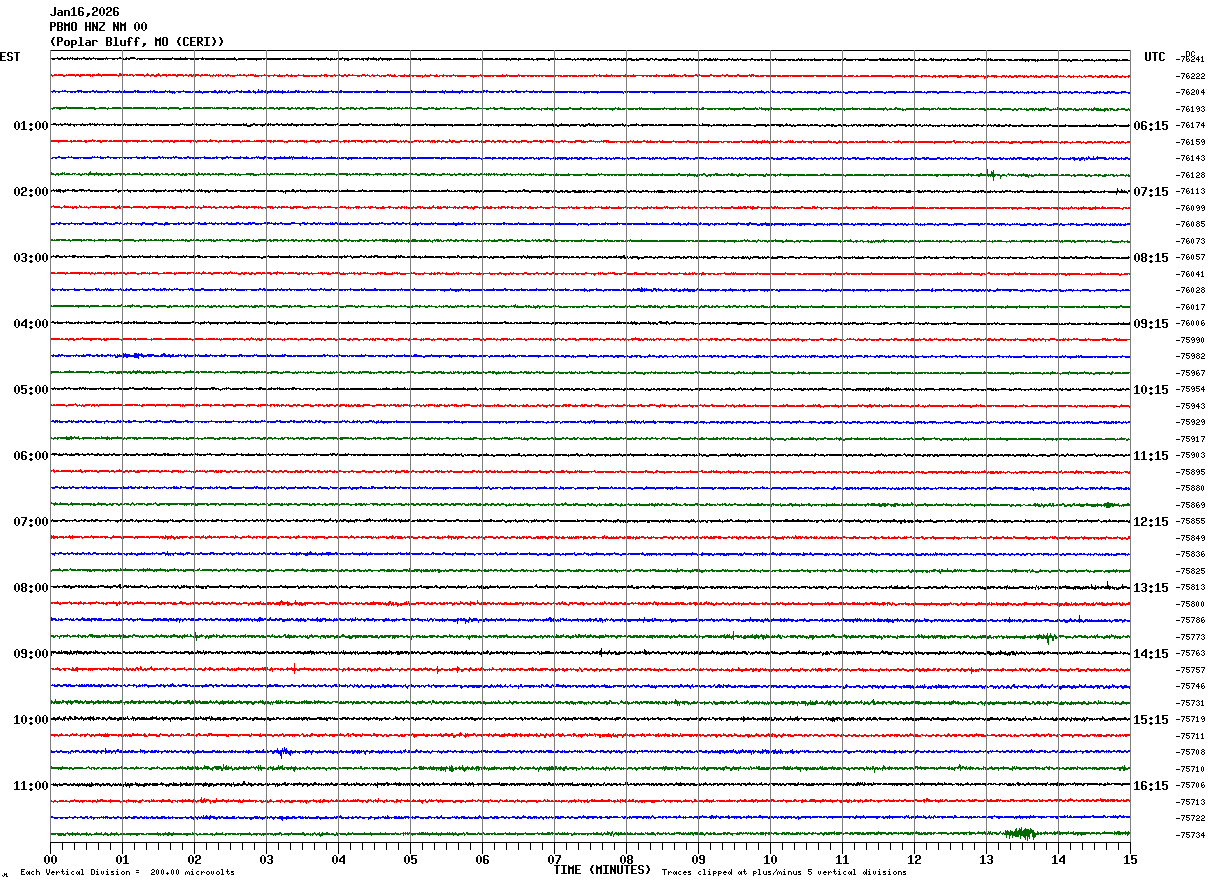Click the DC offset value "-75734"

coord(1190,836)
